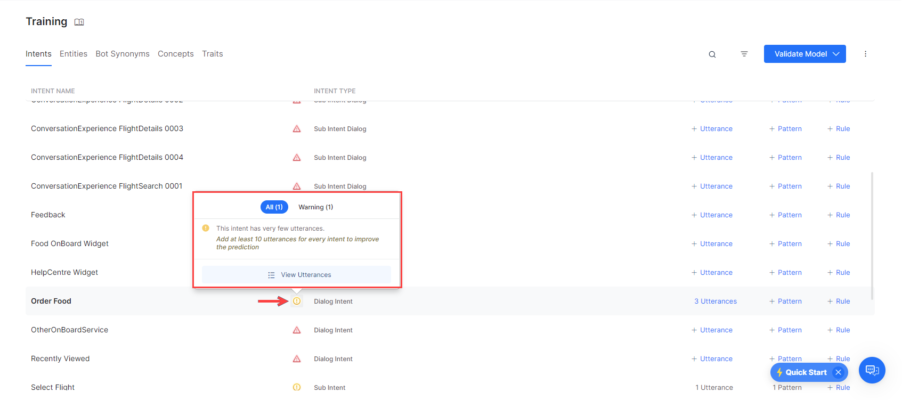This screenshot has height=400, width=902.
Task: Click the search magnifier icon
Action: click(712, 54)
